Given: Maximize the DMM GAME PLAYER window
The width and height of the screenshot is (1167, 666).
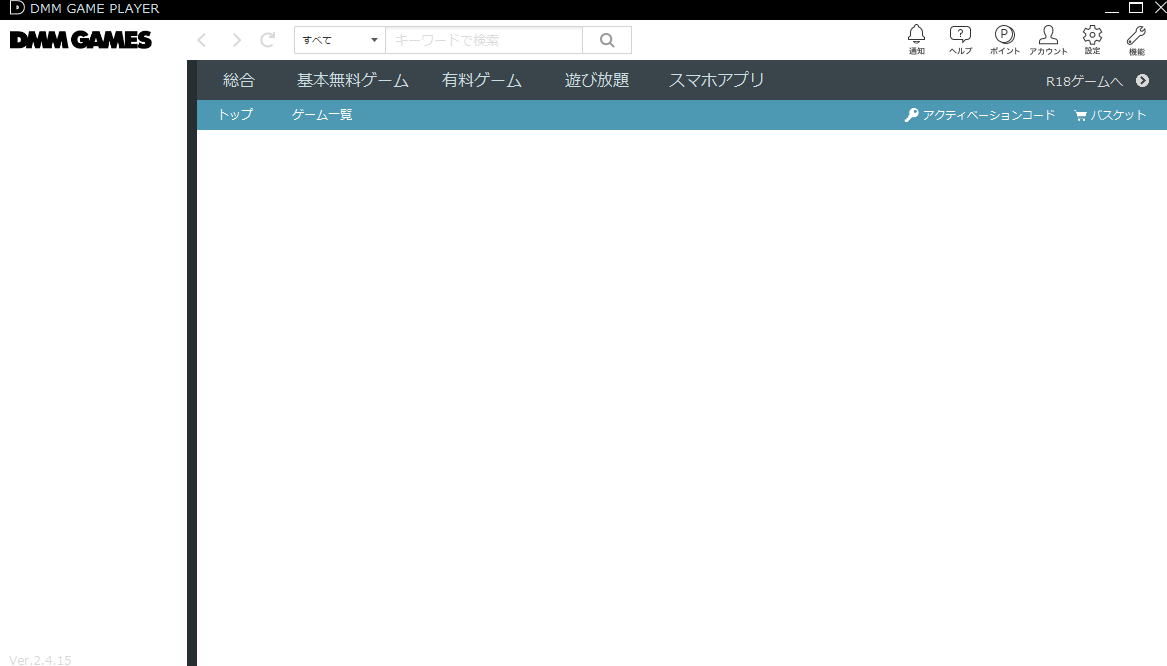Looking at the screenshot, I should point(1136,8).
